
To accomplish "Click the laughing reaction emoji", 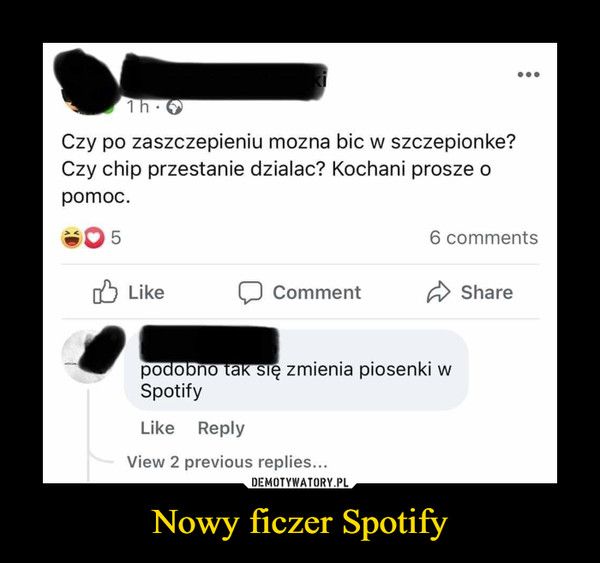I will click(72, 237).
